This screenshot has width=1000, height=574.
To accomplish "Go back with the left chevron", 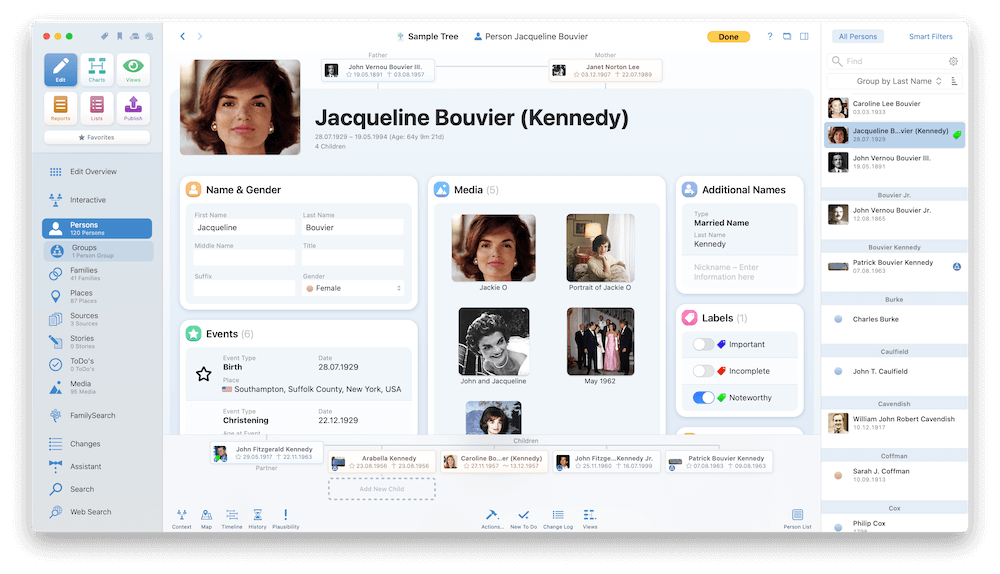I will coord(182,36).
